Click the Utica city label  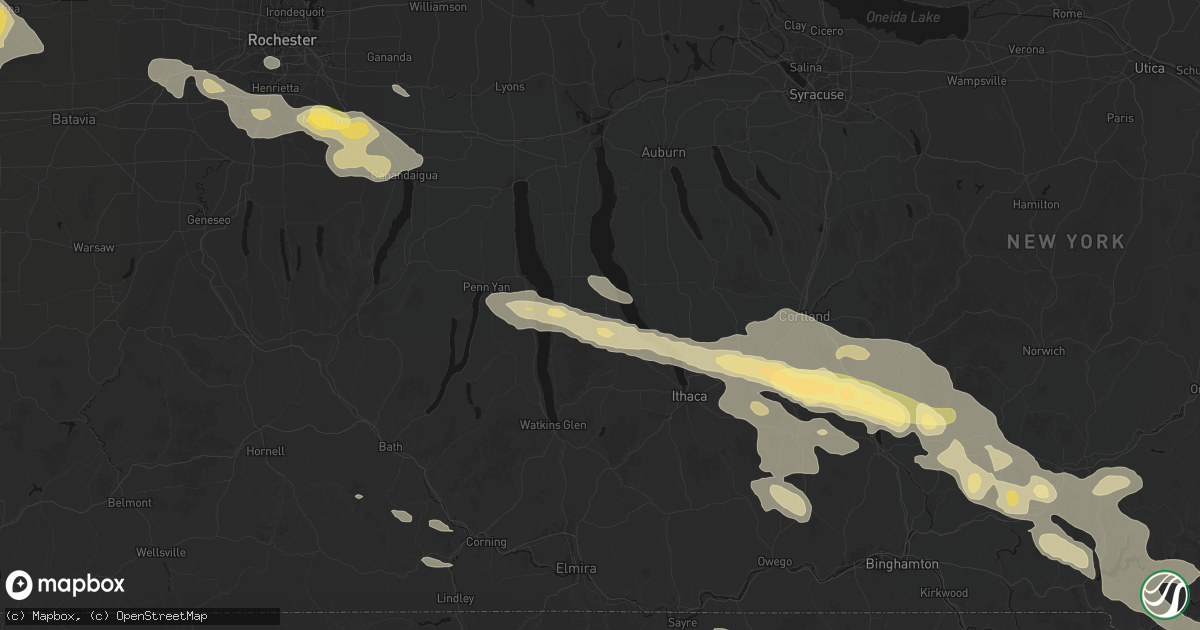(x=1150, y=68)
